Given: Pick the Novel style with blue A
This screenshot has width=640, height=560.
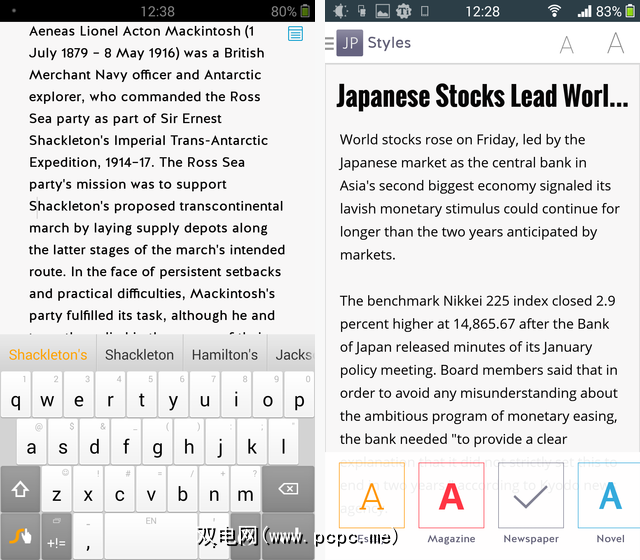Looking at the screenshot, I should (x=609, y=495).
